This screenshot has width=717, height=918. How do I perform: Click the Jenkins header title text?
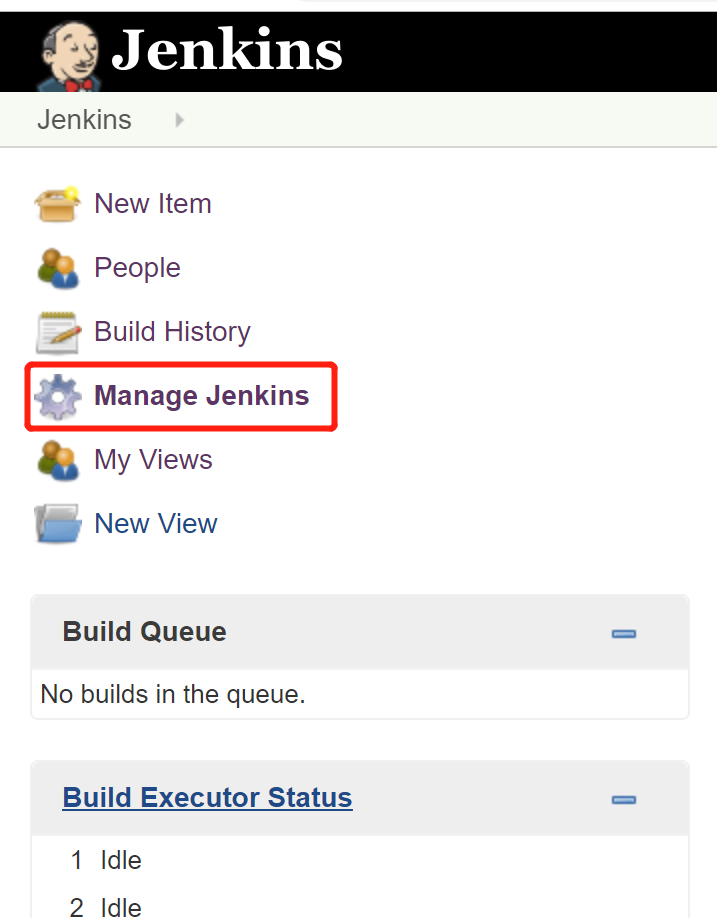(227, 50)
